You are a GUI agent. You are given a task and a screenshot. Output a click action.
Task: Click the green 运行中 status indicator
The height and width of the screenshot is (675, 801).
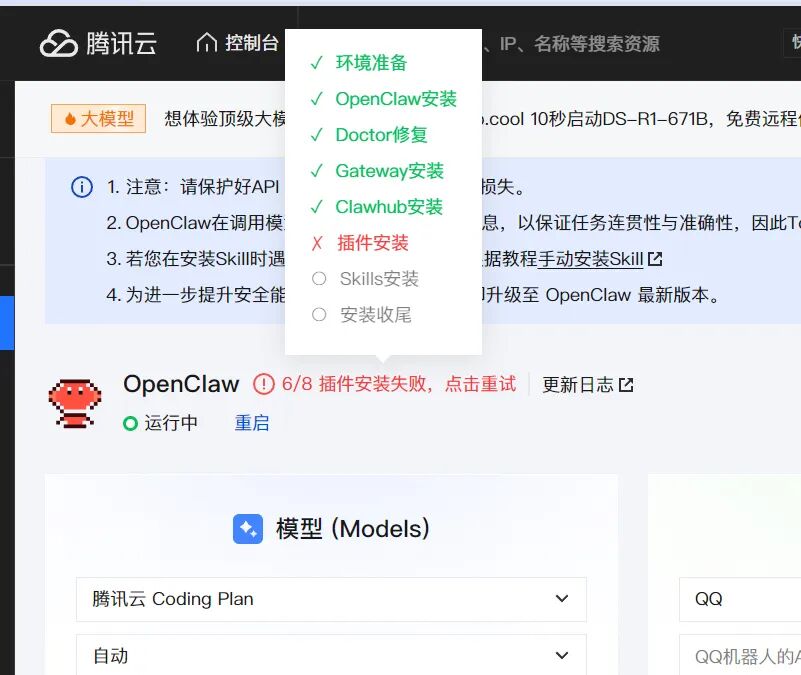130,423
